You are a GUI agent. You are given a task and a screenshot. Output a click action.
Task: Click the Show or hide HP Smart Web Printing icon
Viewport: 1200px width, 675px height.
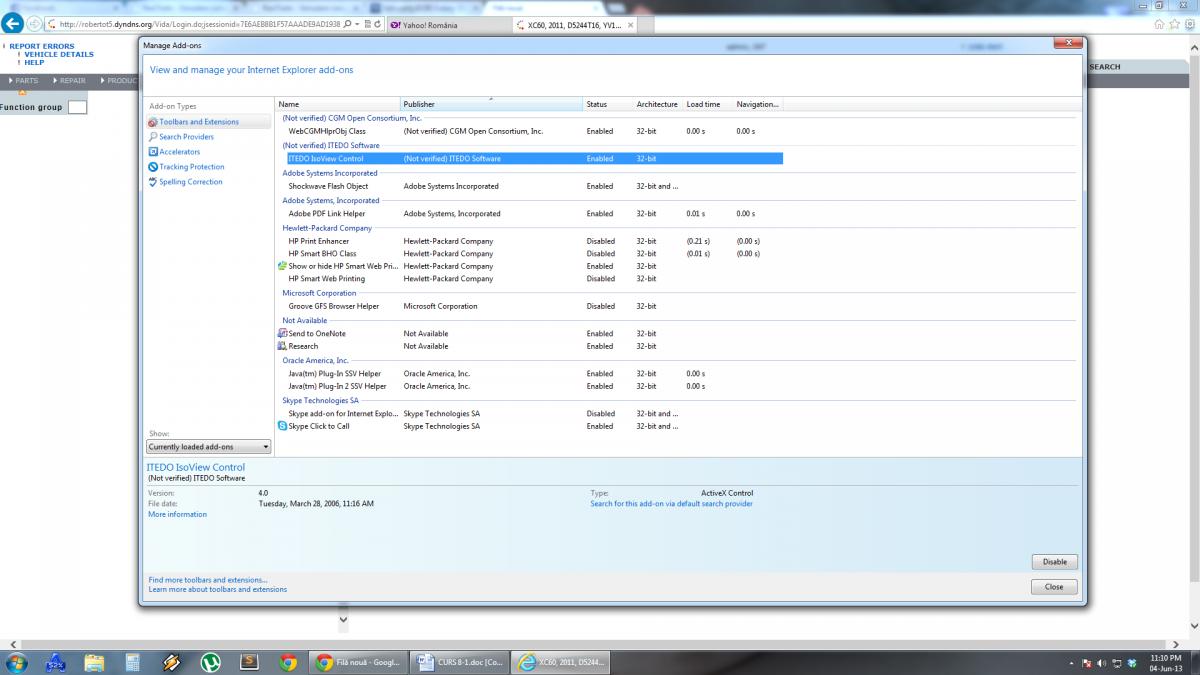pyautogui.click(x=282, y=266)
